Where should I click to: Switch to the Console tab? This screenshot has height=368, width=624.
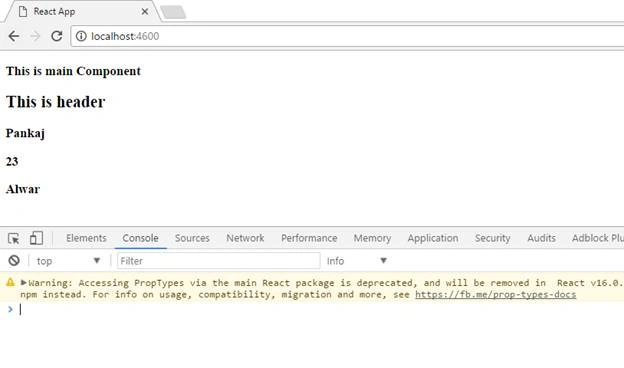(x=140, y=238)
